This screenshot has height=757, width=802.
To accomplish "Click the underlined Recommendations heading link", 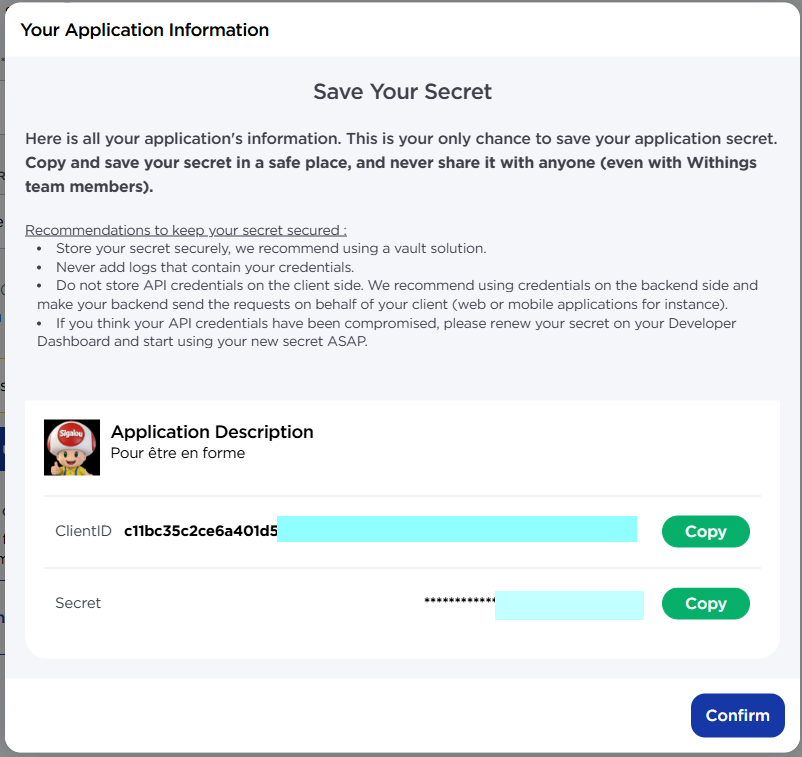I will 145,229.
